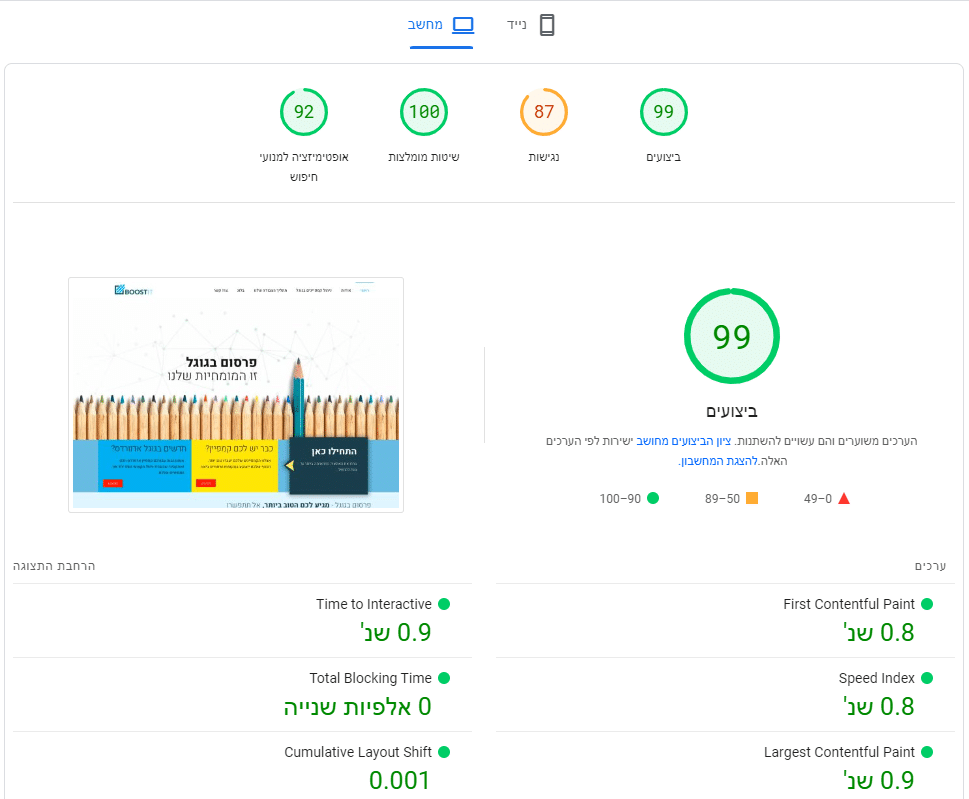Click the First Contentful Paint label
Screen dimensions: 969x799
point(848,604)
